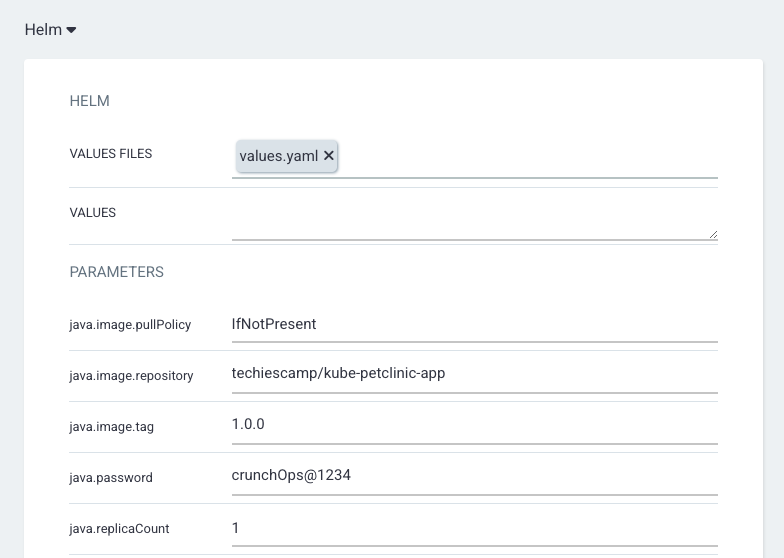Click the VALUES FILES label
Image resolution: width=784 pixels, height=558 pixels.
point(110,154)
